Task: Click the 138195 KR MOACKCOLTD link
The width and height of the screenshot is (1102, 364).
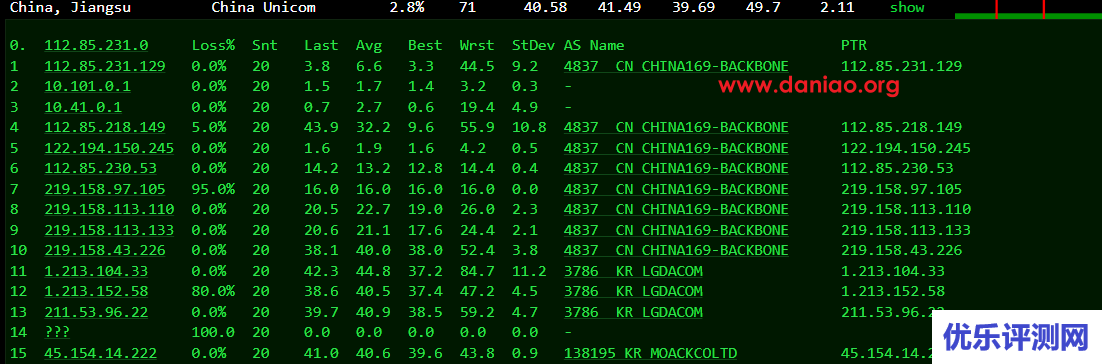Action: pyautogui.click(x=650, y=353)
